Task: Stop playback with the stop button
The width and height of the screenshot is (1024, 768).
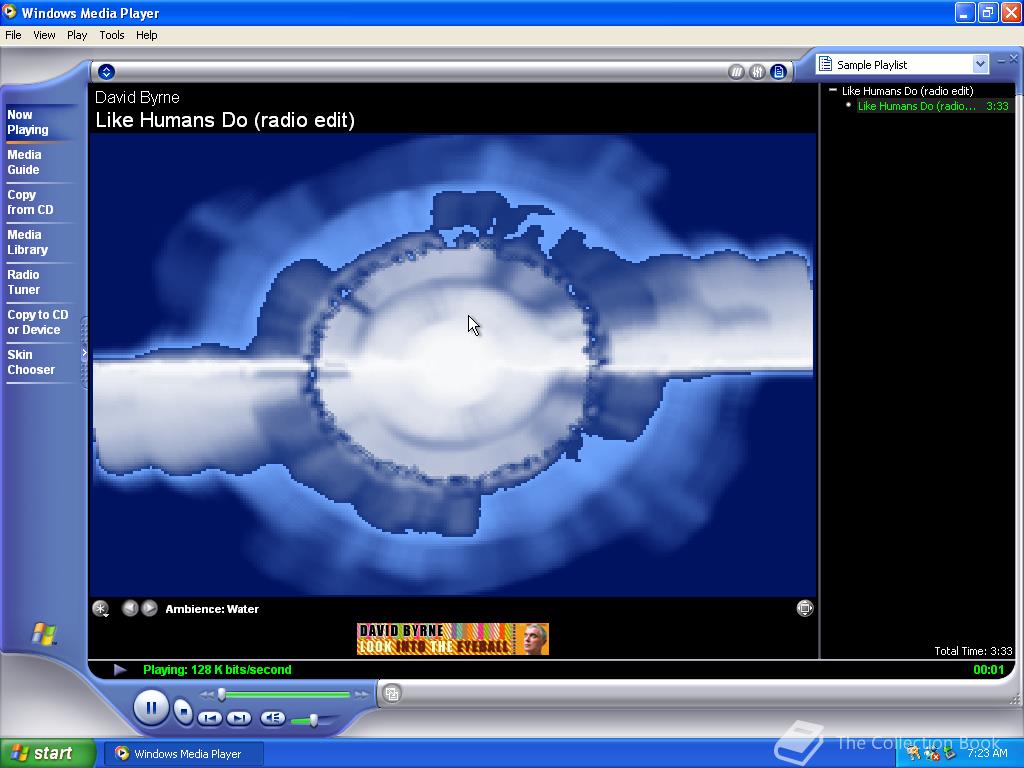Action: pos(184,711)
